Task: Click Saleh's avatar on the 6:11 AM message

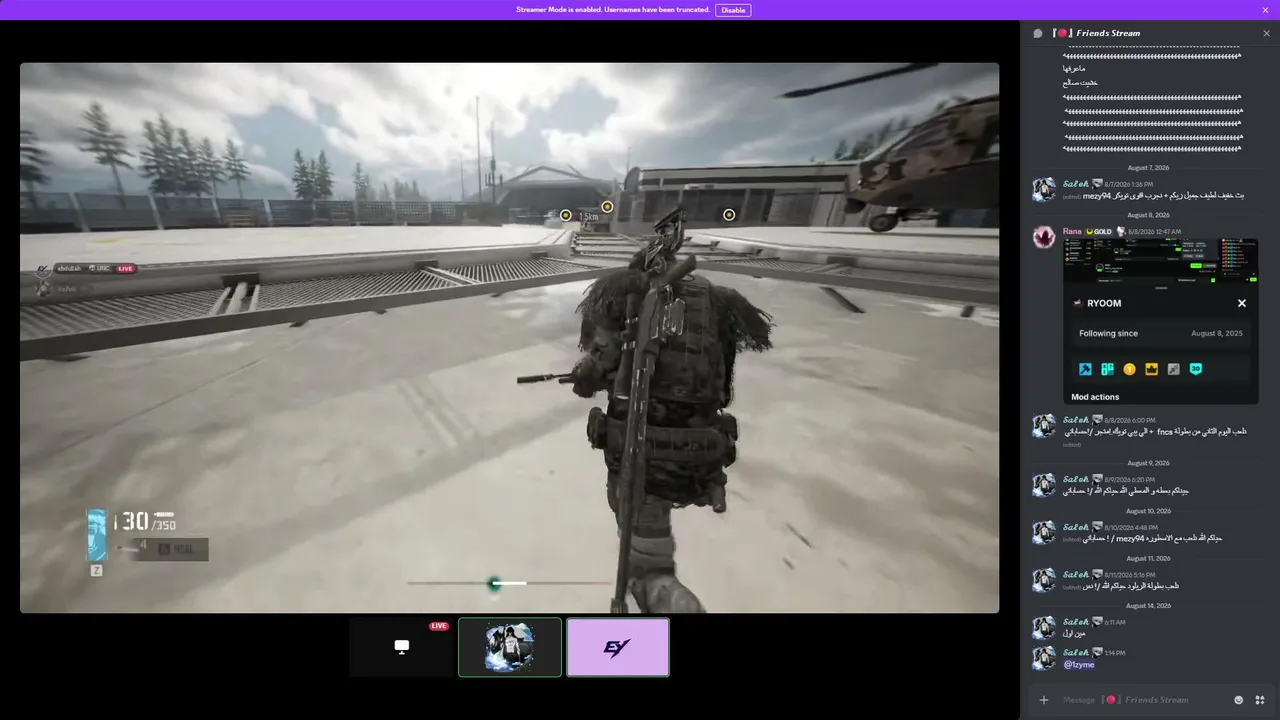Action: (x=1044, y=627)
